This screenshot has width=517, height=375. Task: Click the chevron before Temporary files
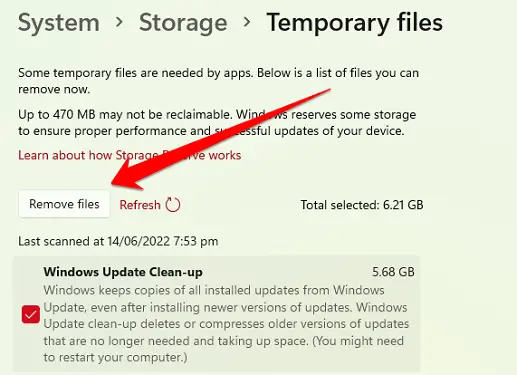[x=247, y=22]
